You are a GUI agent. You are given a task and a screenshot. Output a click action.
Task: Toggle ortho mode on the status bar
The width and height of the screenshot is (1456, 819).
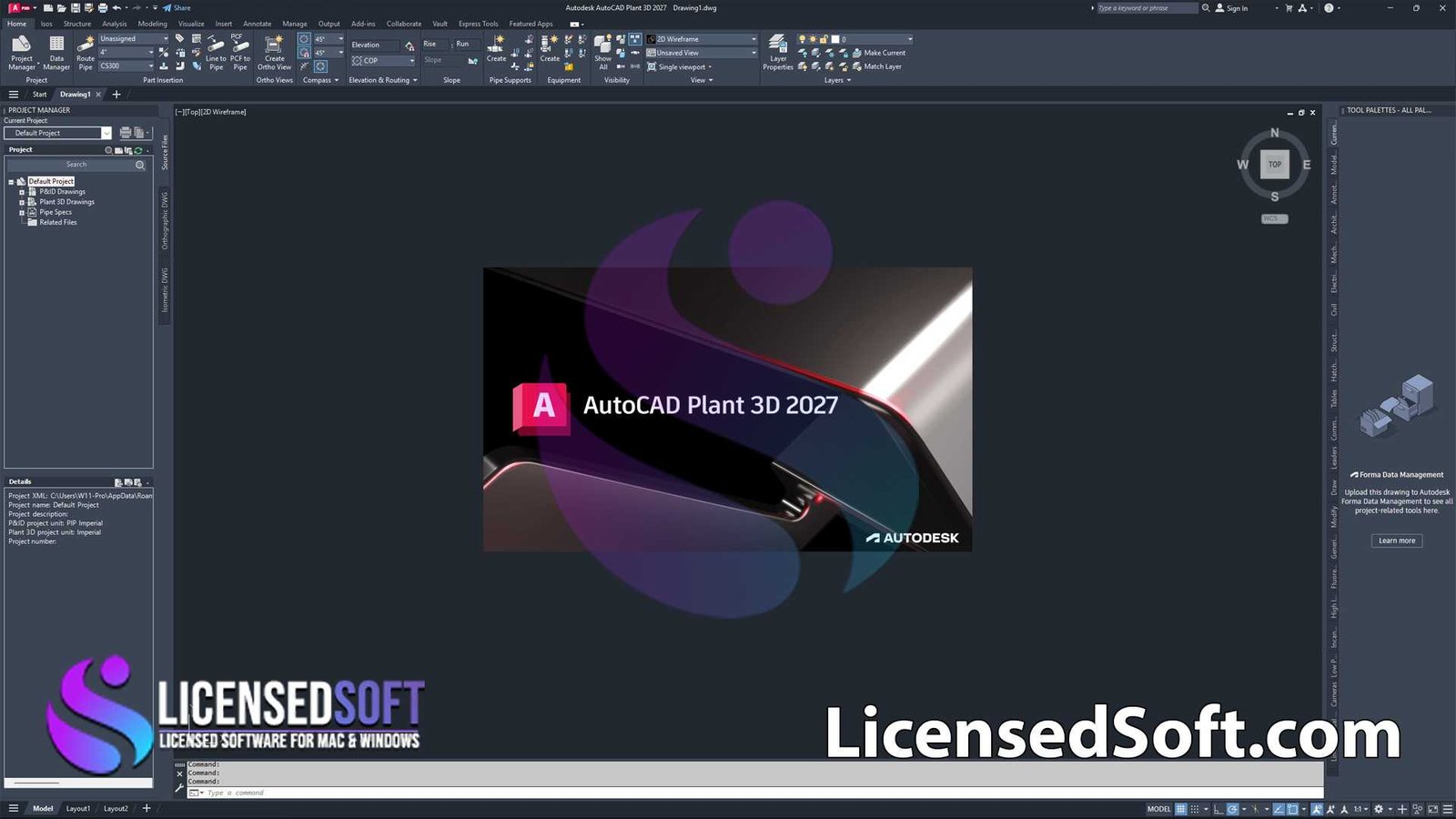point(1217,808)
